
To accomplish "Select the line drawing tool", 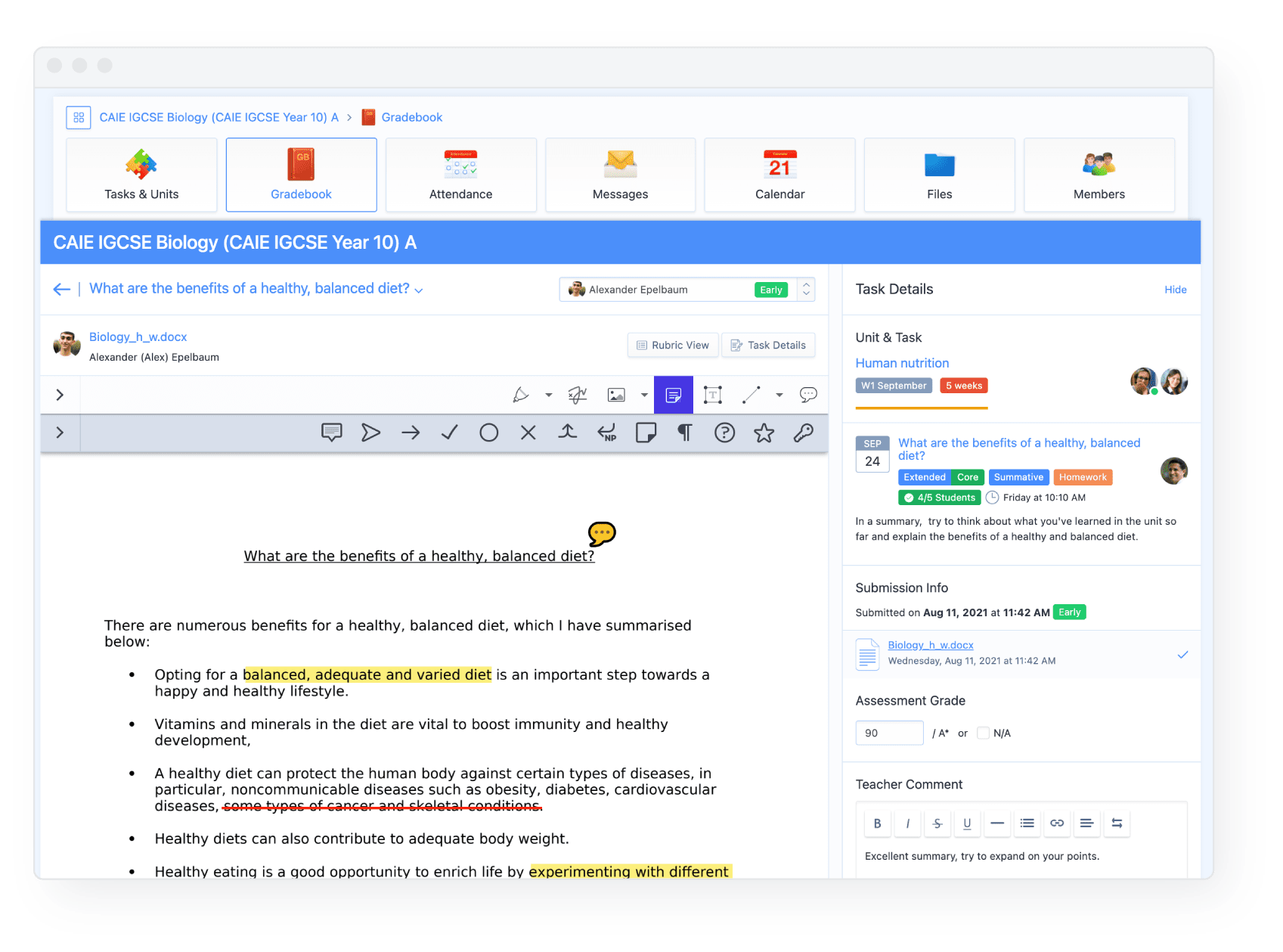I will coord(752,395).
